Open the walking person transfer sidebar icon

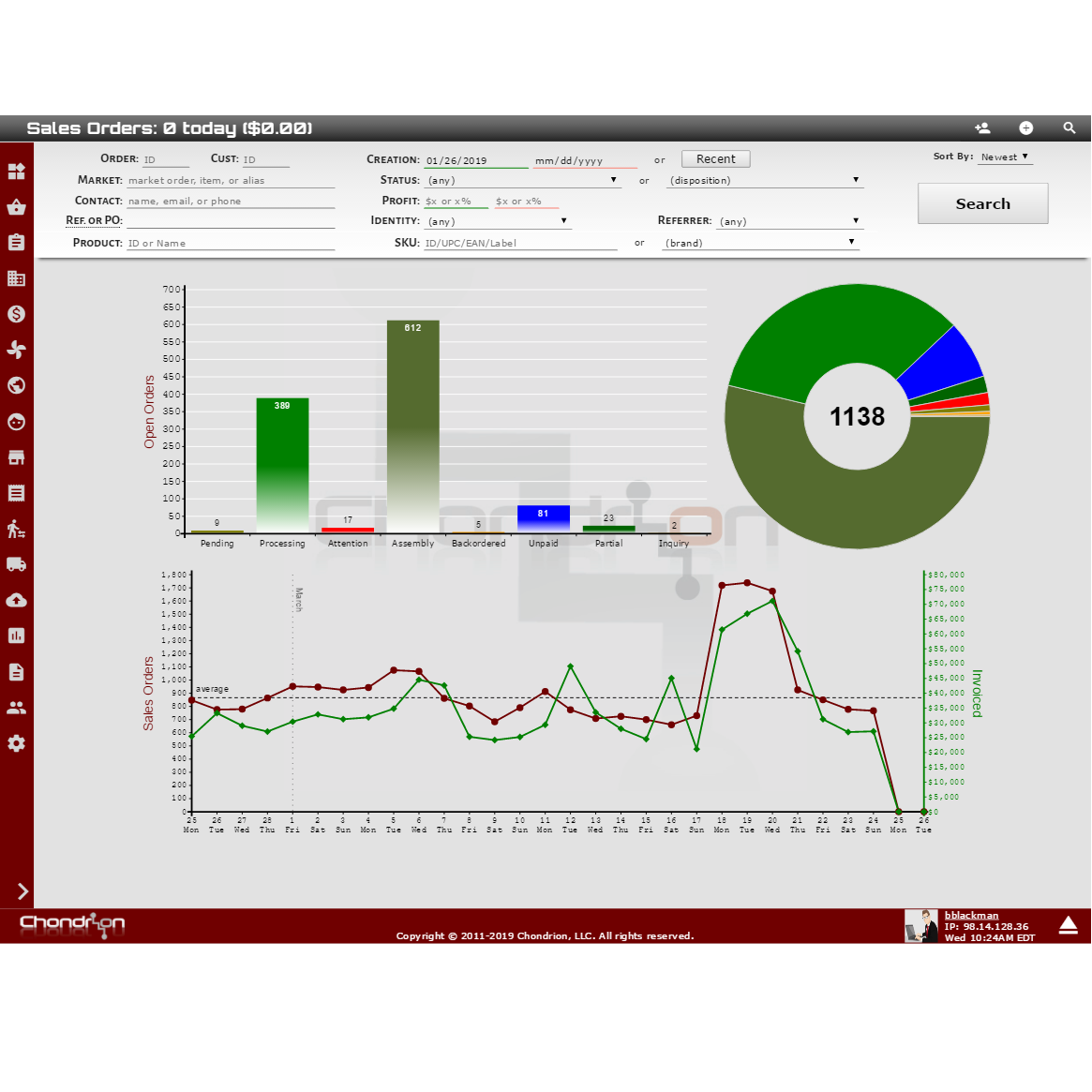(x=17, y=530)
